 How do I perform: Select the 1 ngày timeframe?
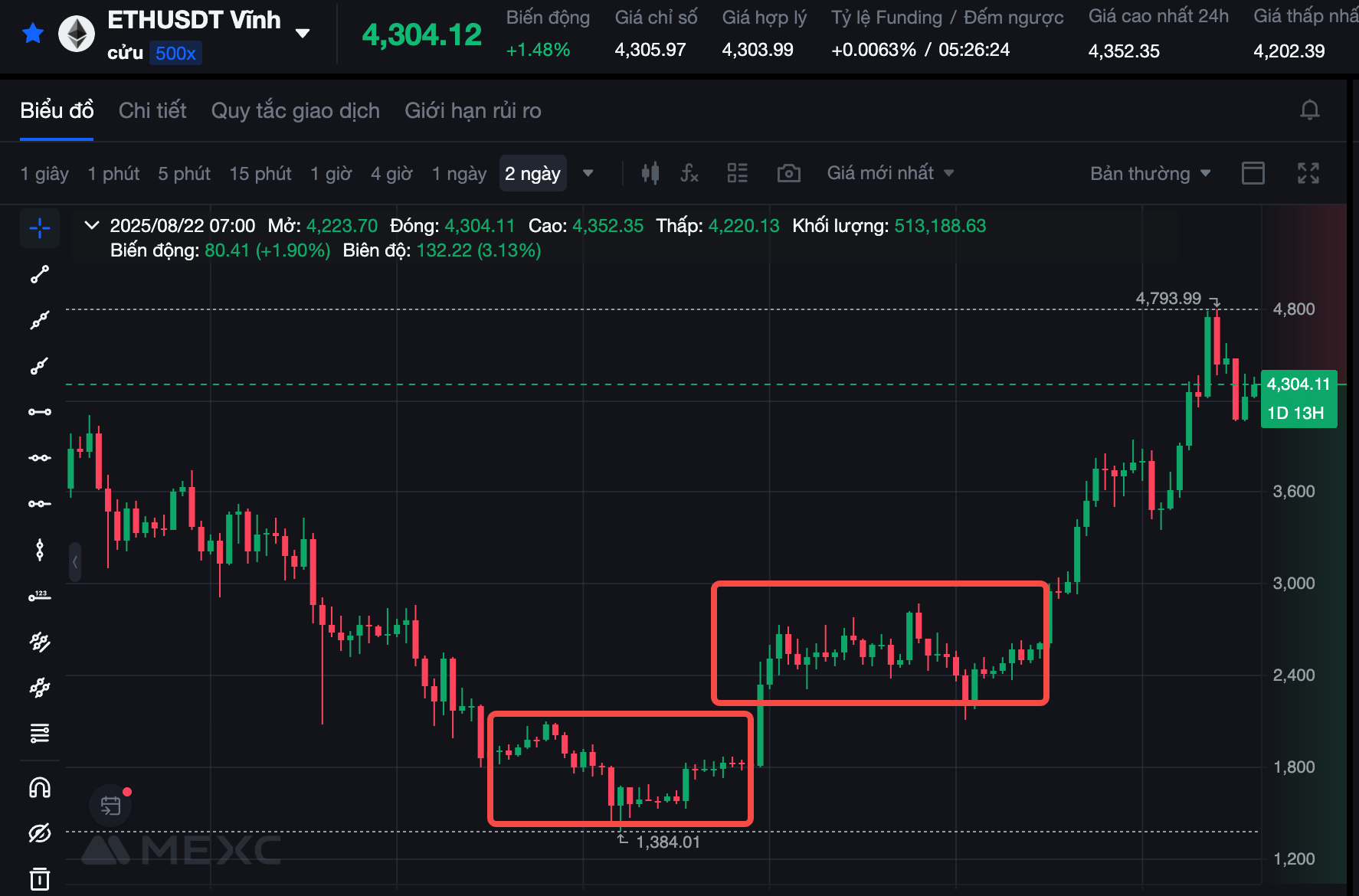459,174
